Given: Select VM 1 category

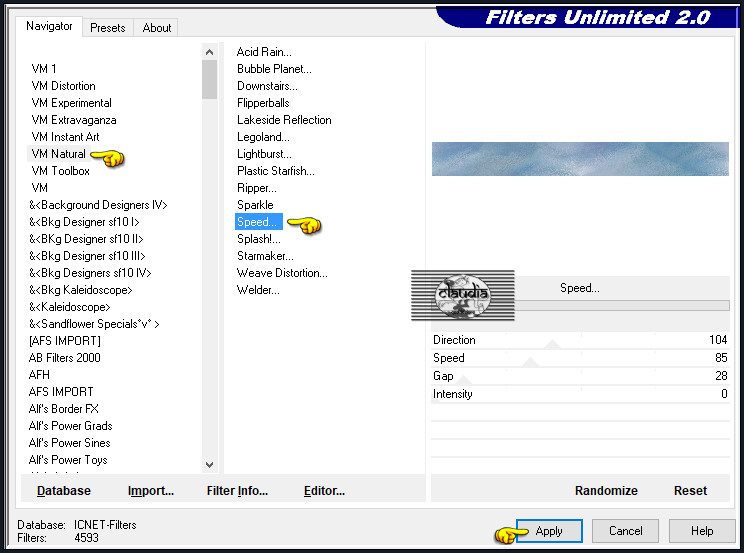Looking at the screenshot, I should click(x=44, y=69).
